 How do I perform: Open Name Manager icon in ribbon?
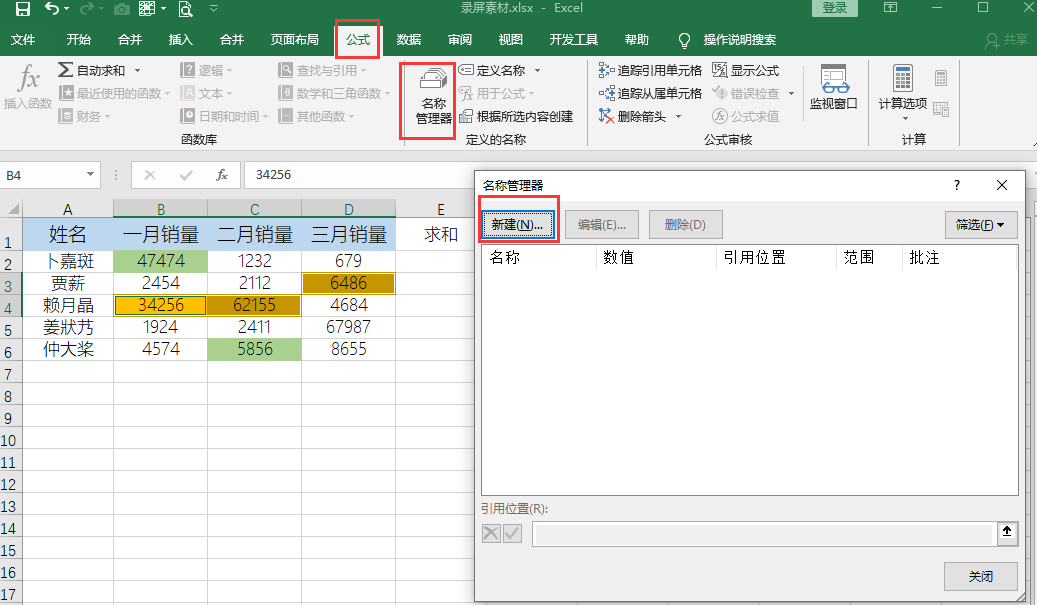[x=434, y=95]
